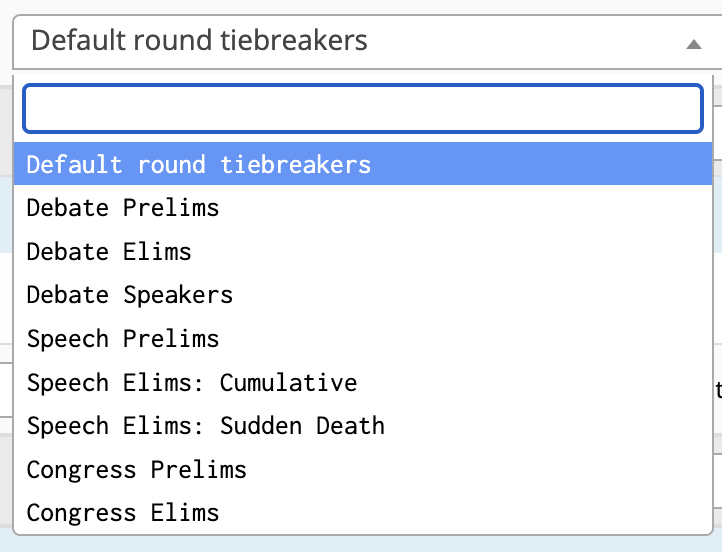Select the Debate Elims option
722x552 pixels.
[x=109, y=251]
